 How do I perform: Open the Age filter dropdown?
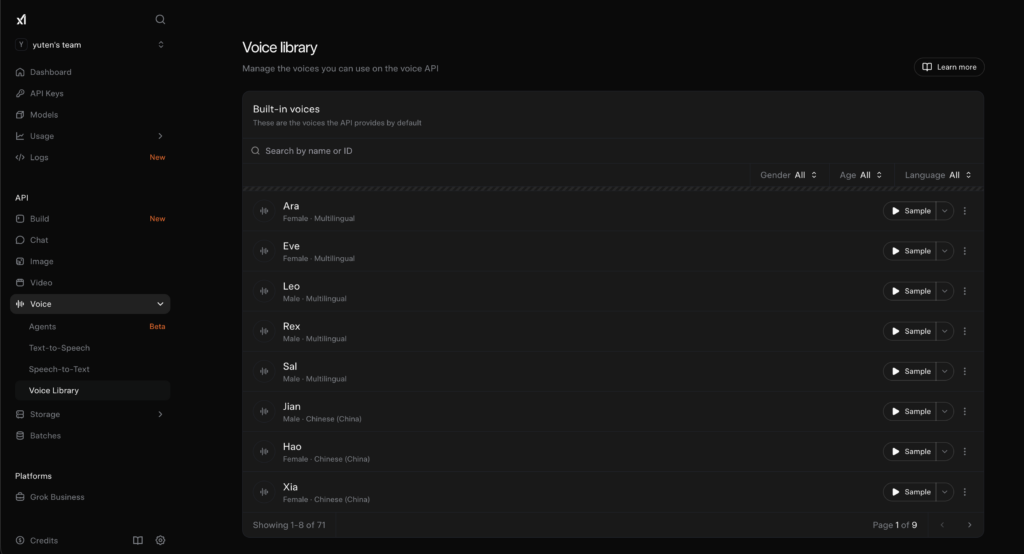[x=861, y=175]
